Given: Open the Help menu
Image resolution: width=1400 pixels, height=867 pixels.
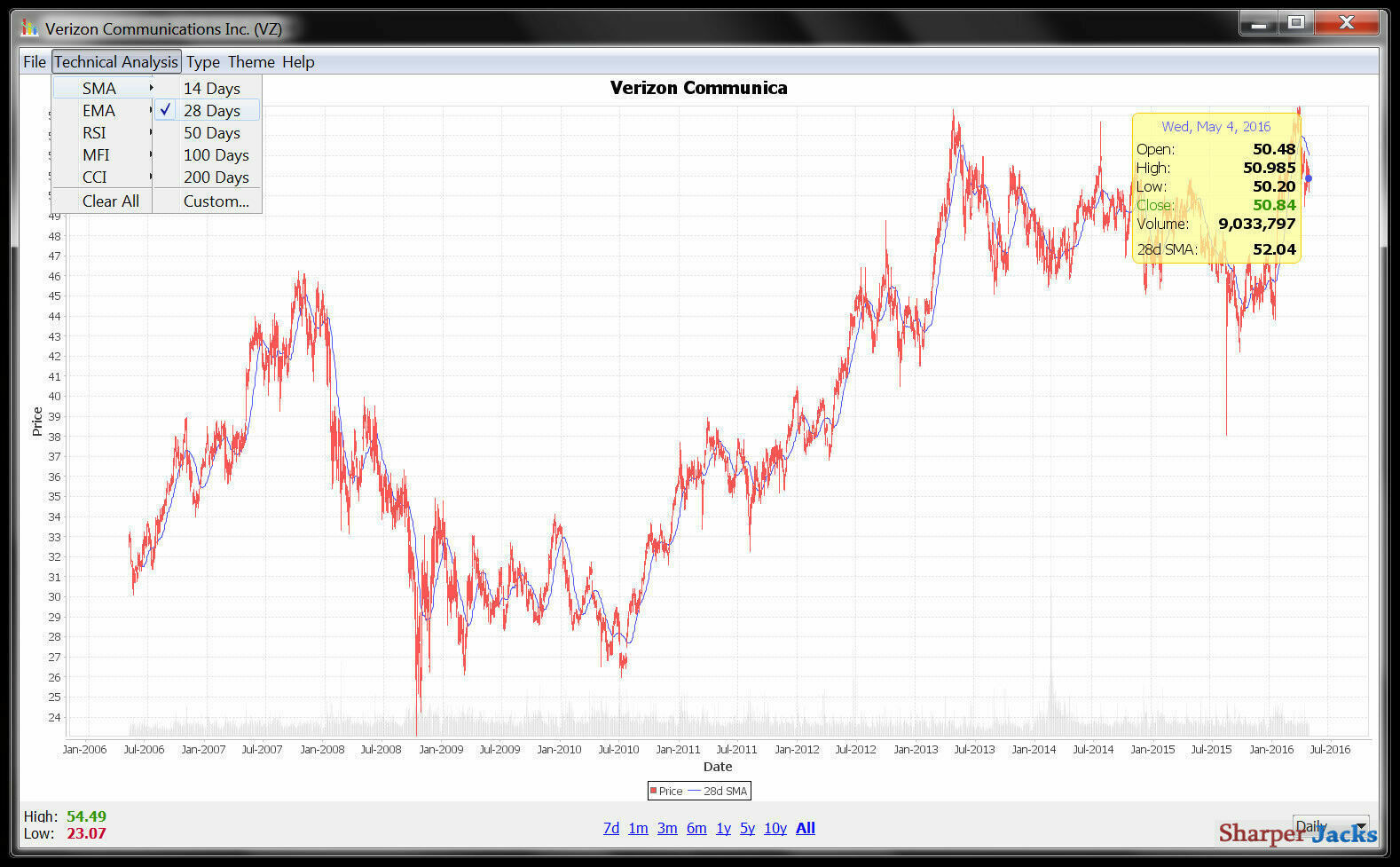Looking at the screenshot, I should click(298, 61).
